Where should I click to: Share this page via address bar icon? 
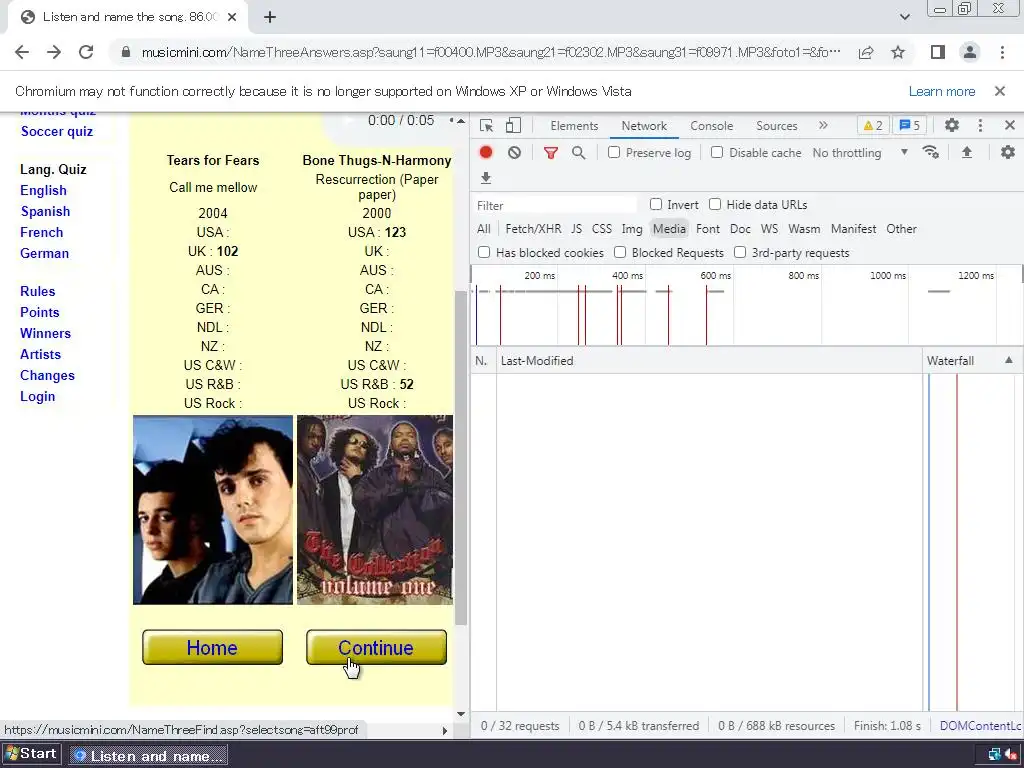(866, 52)
